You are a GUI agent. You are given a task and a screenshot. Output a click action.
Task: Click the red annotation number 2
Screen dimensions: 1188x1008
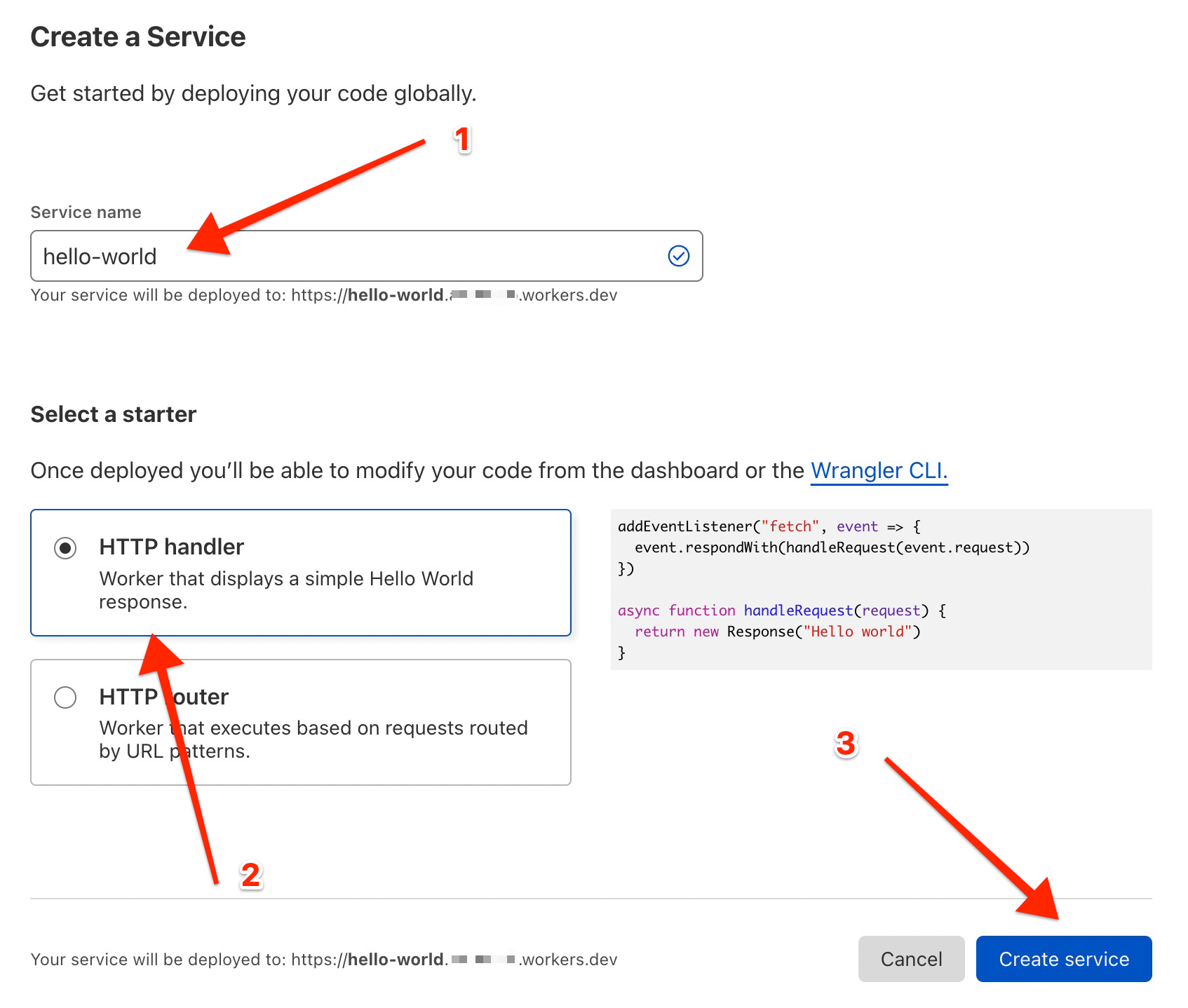tap(250, 876)
